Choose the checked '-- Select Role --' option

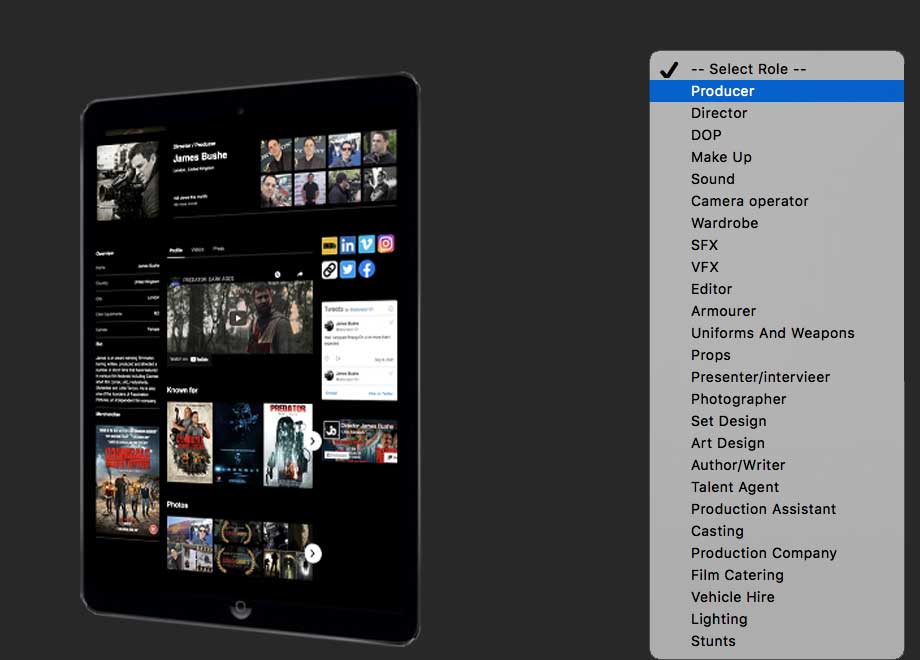coord(748,69)
